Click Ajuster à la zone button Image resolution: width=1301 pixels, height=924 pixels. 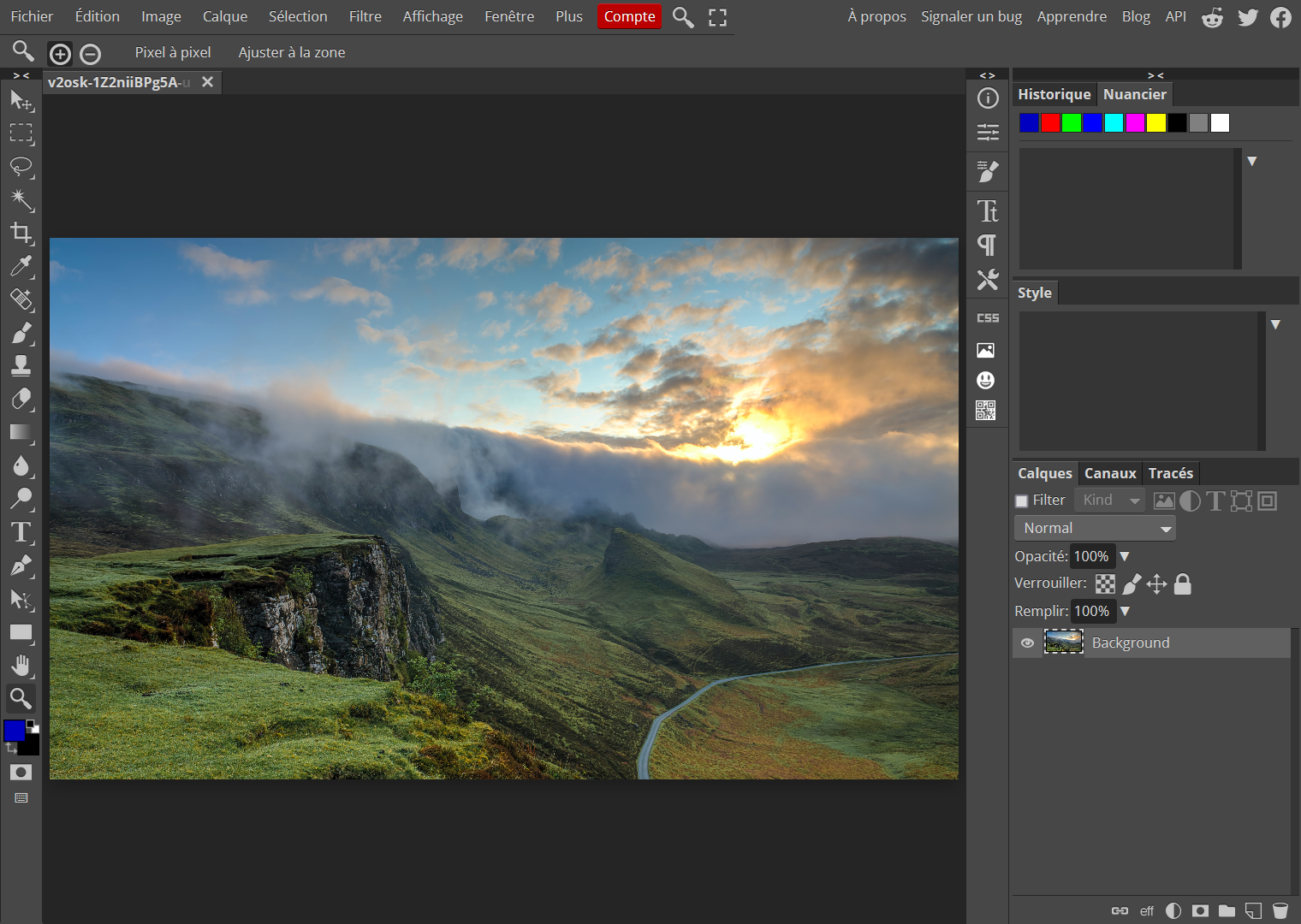click(x=292, y=52)
